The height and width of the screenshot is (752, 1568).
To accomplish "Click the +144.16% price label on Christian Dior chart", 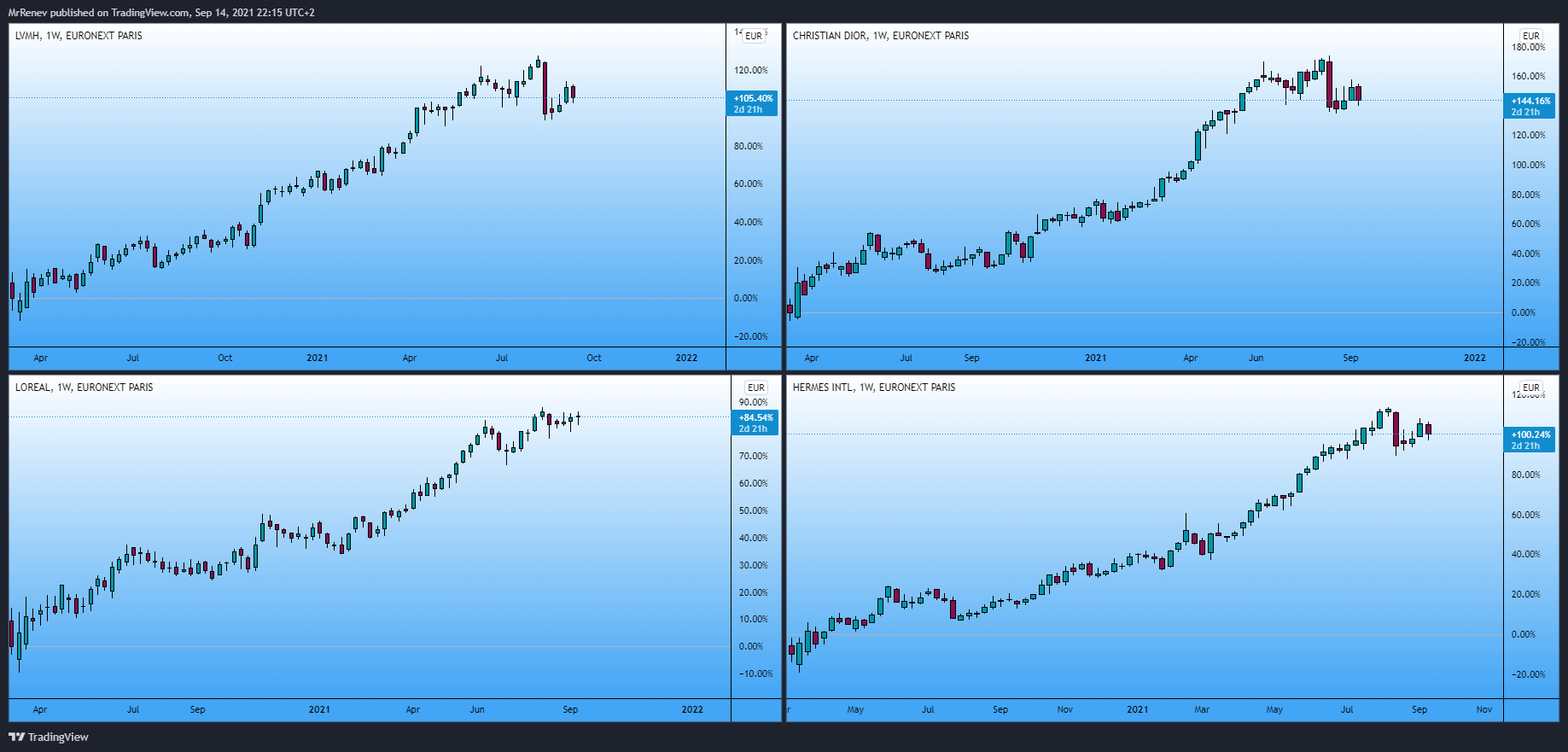I will click(x=1530, y=106).
